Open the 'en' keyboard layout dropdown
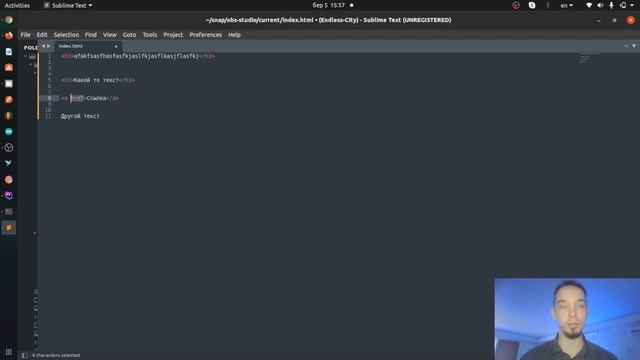This screenshot has height=360, width=640. tap(567, 5)
